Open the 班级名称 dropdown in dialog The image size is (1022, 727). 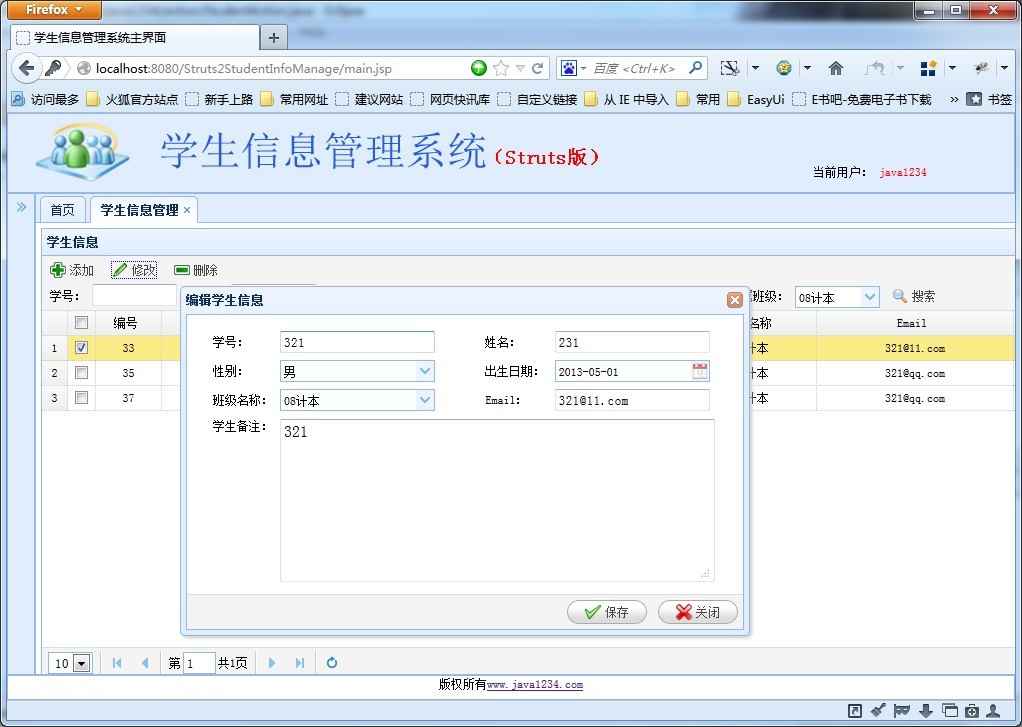pyautogui.click(x=425, y=400)
